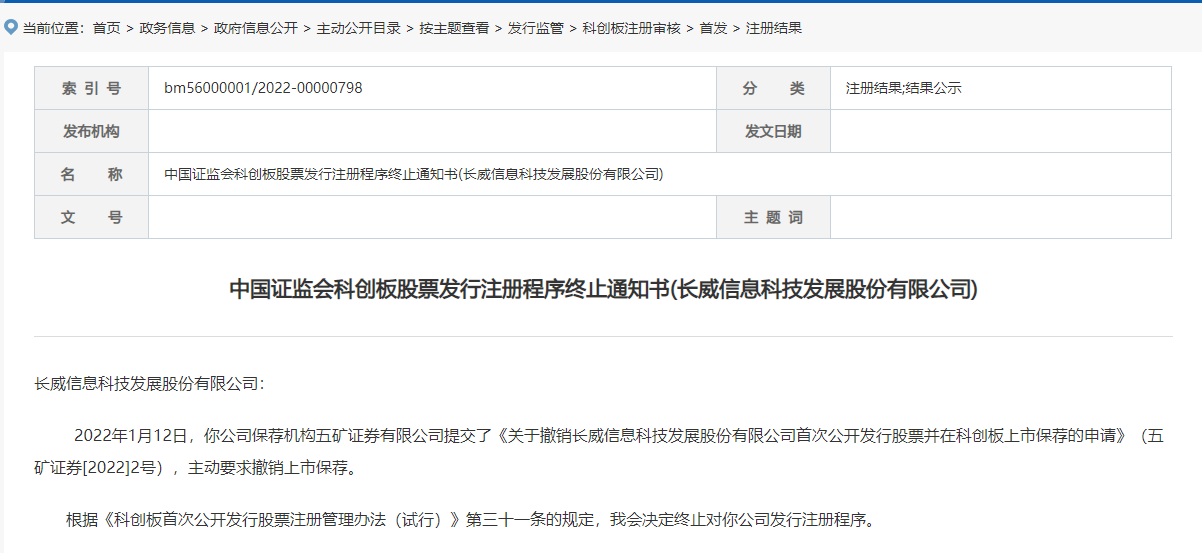Select the document name in the 名称 row

click(x=414, y=174)
